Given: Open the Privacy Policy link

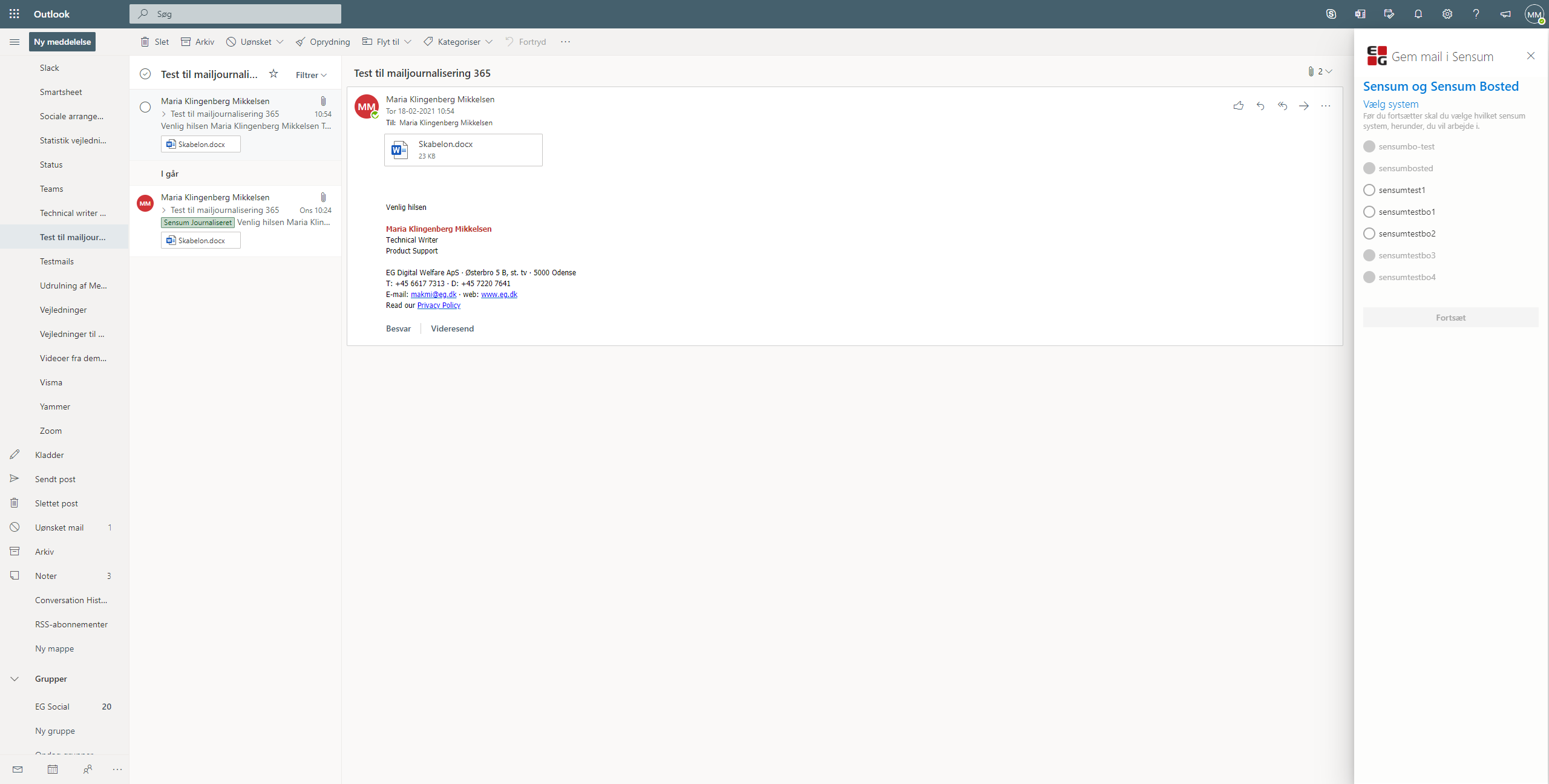Looking at the screenshot, I should 439,305.
